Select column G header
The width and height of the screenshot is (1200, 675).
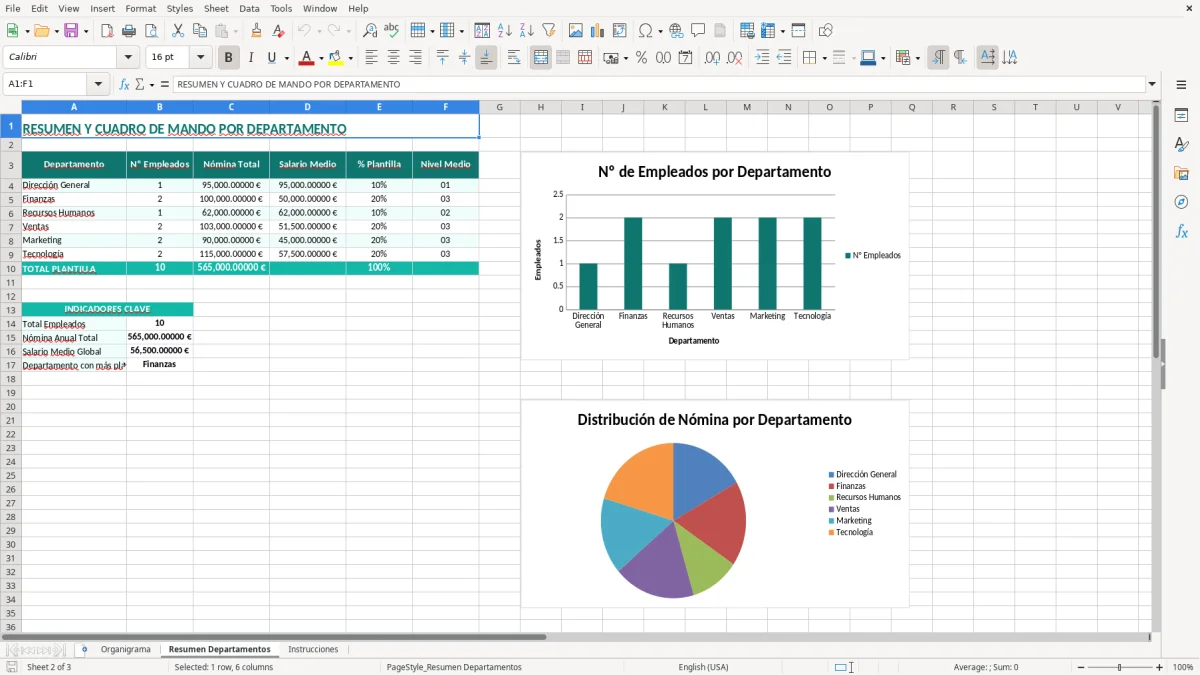pyautogui.click(x=499, y=107)
